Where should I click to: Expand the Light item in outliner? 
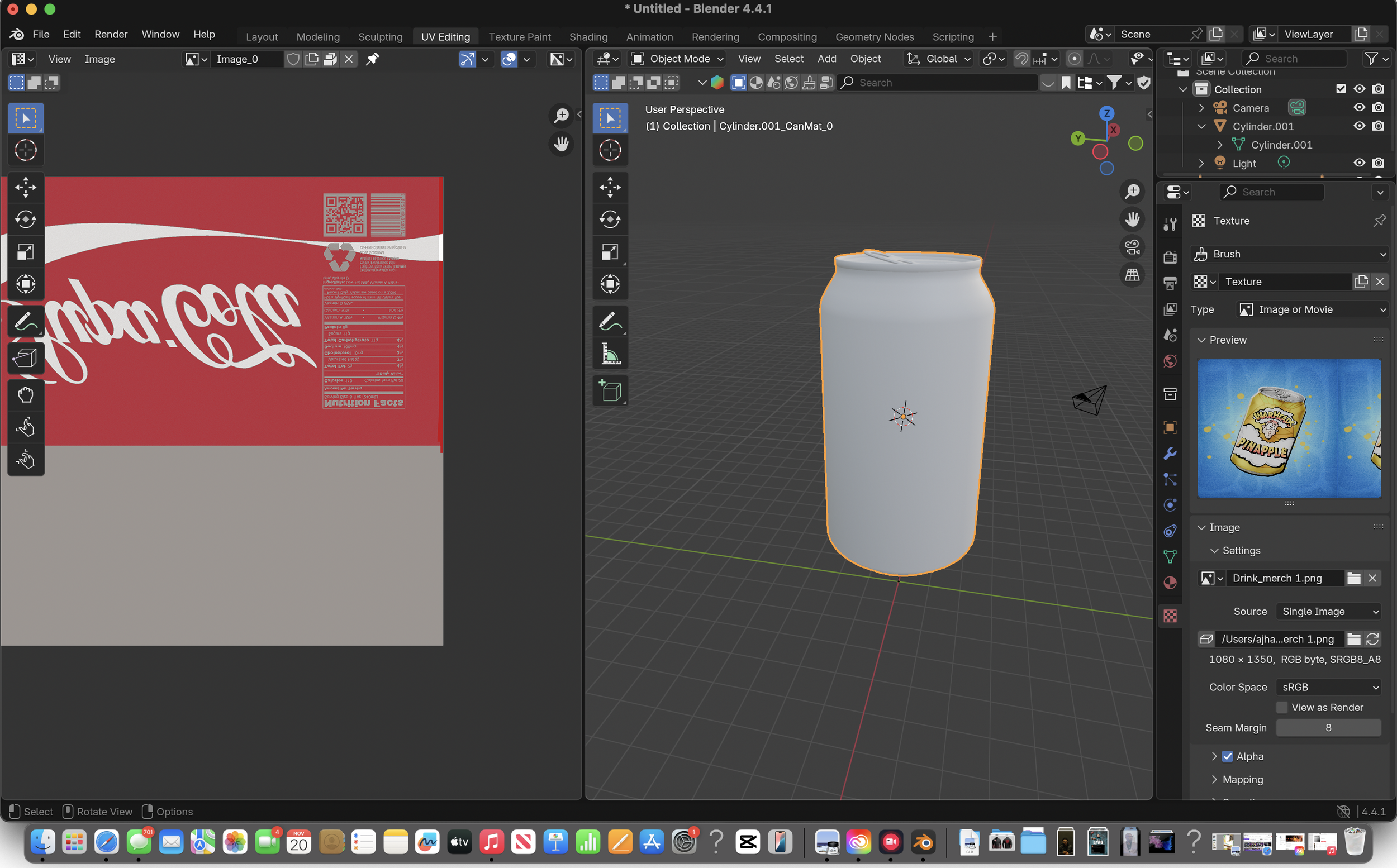pyautogui.click(x=1201, y=163)
